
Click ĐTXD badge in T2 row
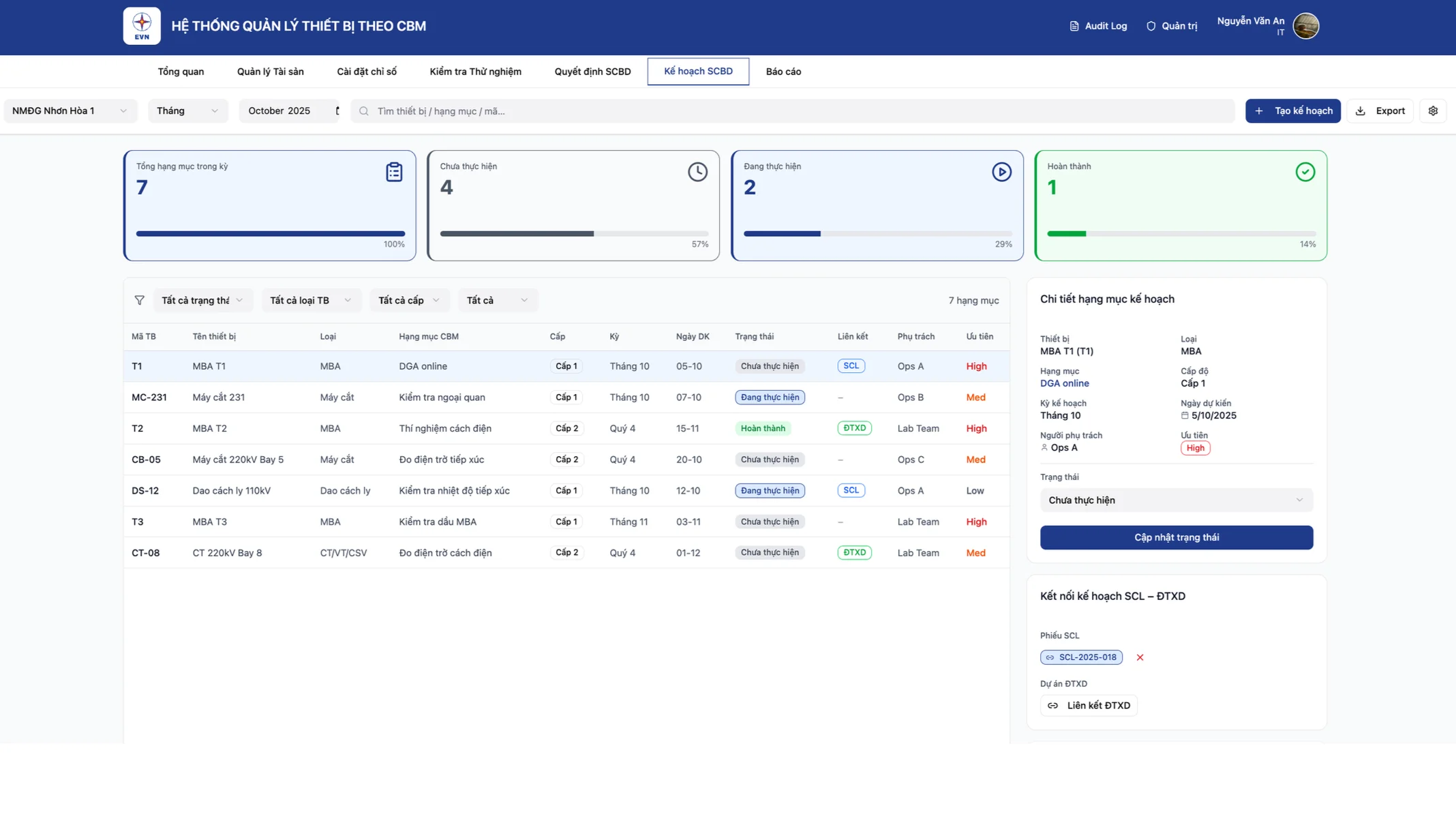click(x=854, y=428)
